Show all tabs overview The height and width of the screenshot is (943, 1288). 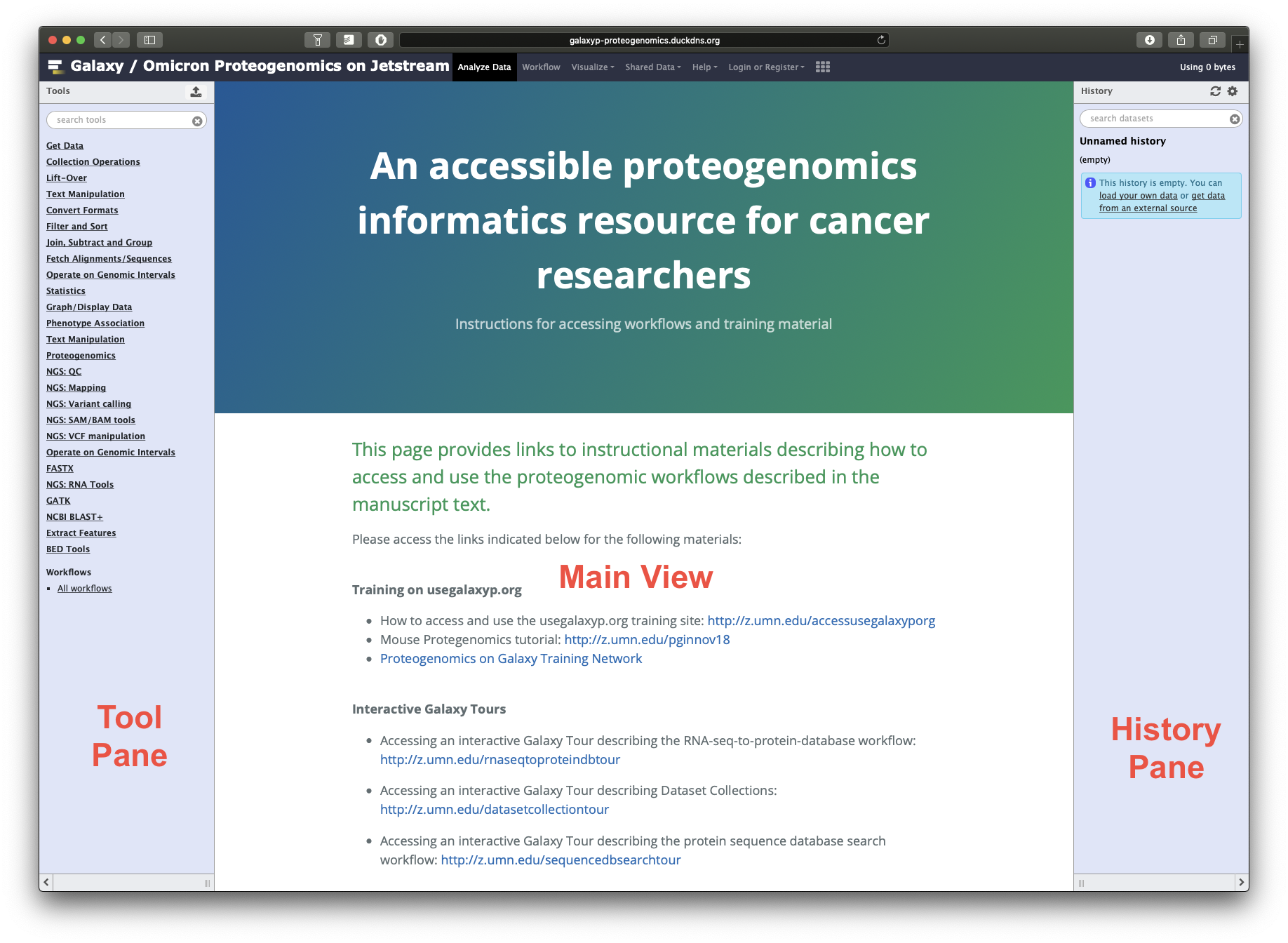(1212, 40)
